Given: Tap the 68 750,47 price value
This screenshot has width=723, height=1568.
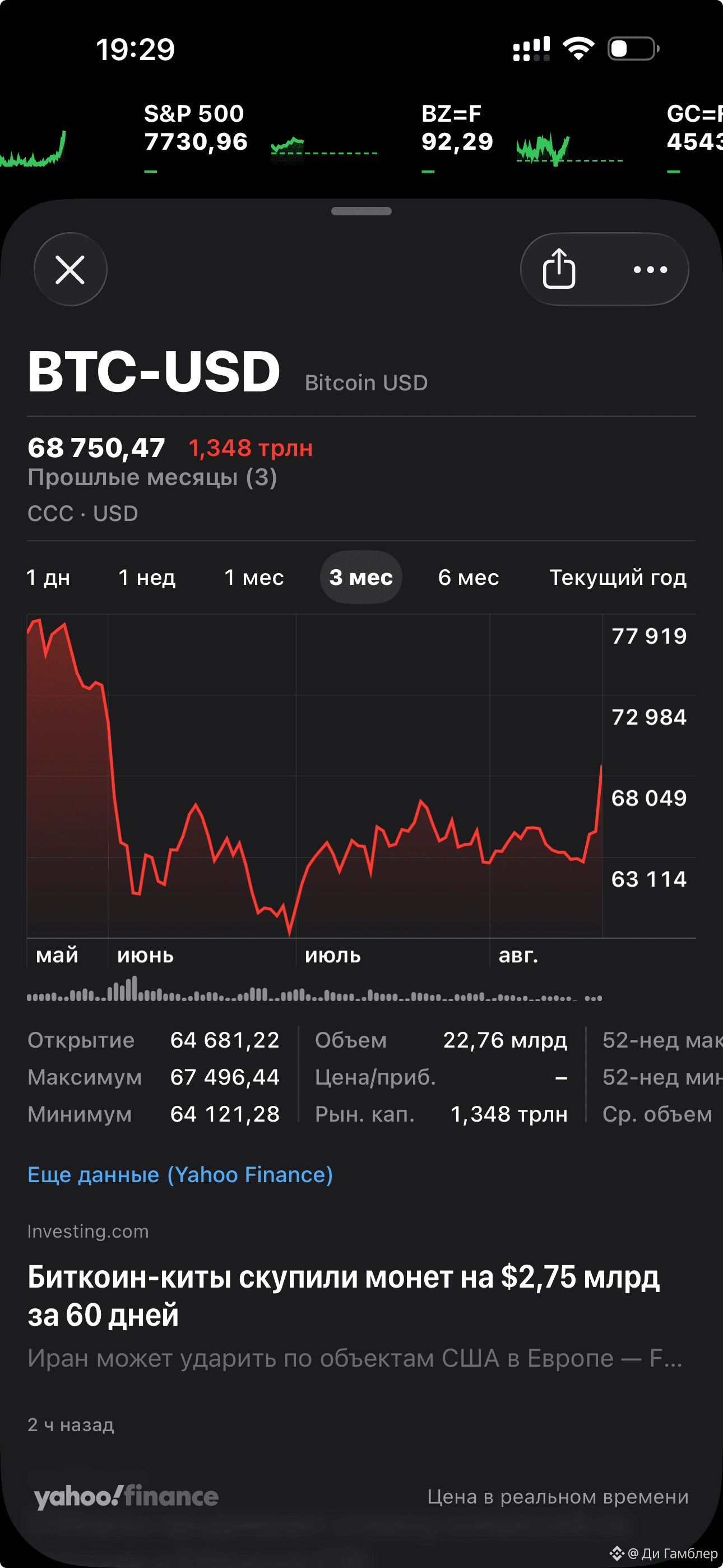Looking at the screenshot, I should point(96,448).
